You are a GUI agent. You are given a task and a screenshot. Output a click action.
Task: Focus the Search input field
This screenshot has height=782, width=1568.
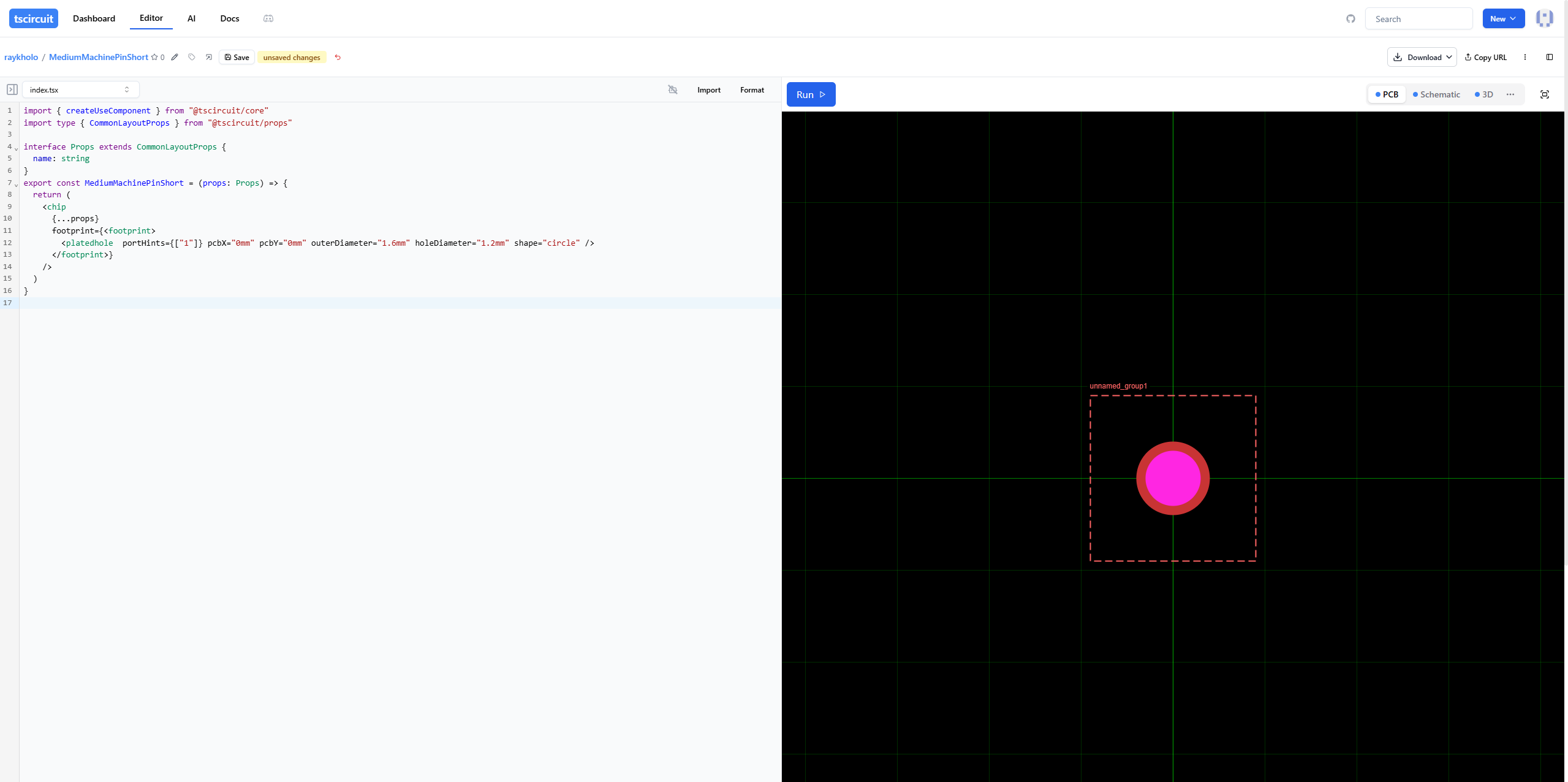1419,19
